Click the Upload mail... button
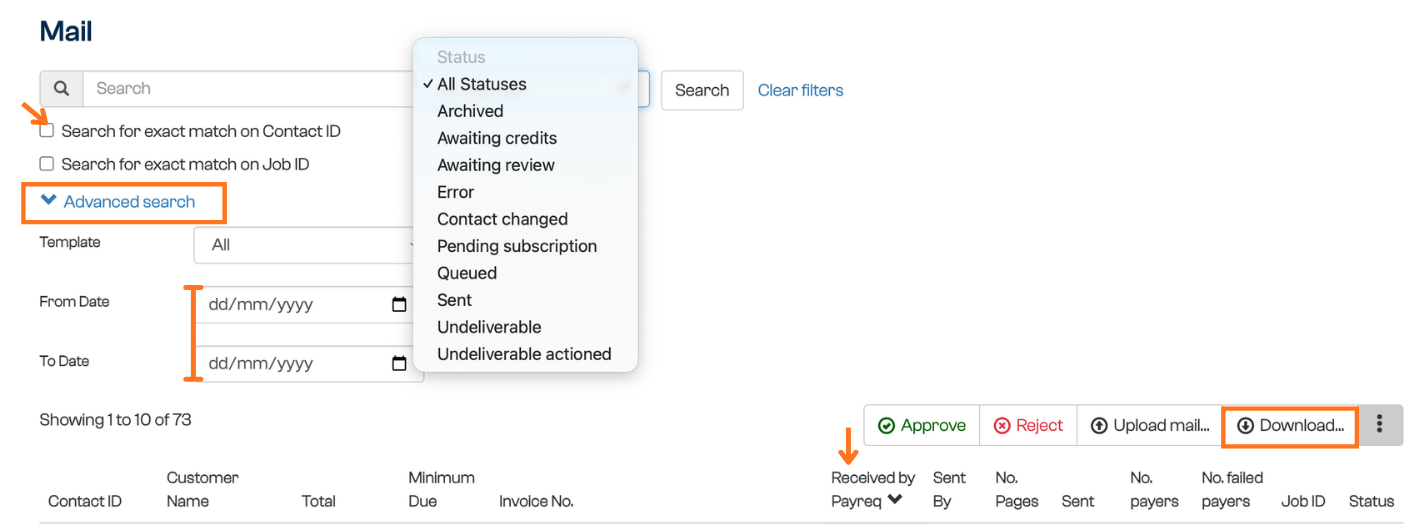 (1149, 425)
